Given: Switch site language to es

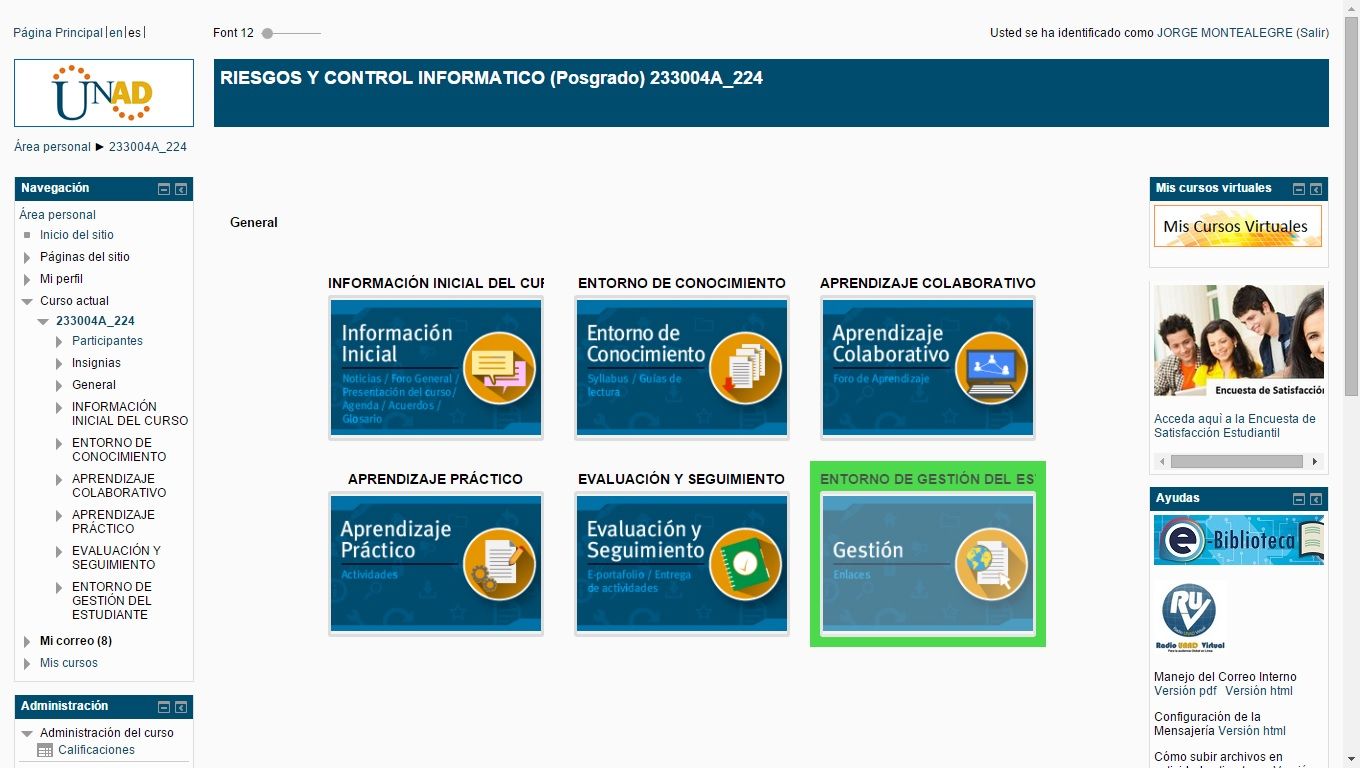Looking at the screenshot, I should [134, 33].
